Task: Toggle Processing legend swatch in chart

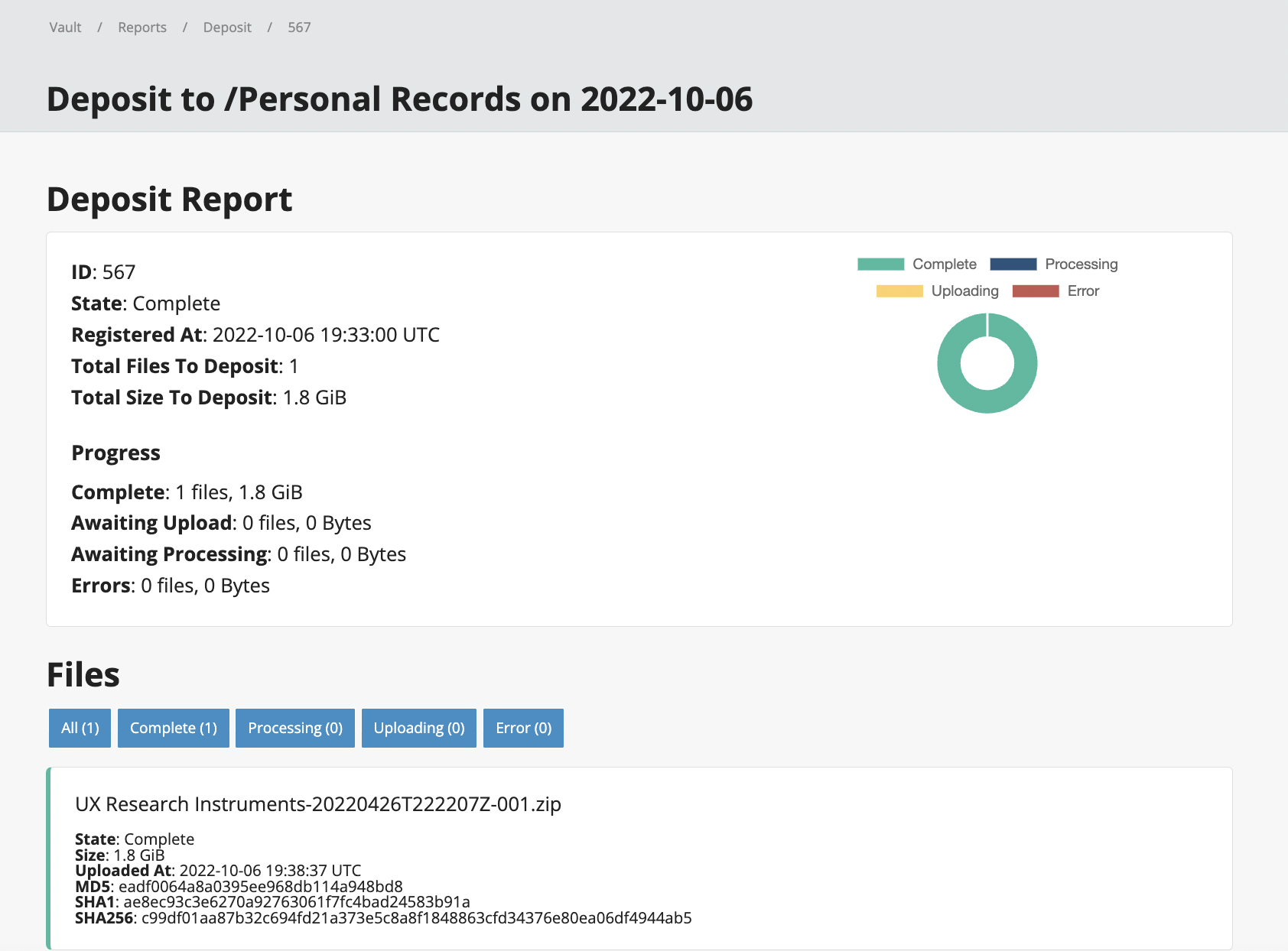Action: tap(1013, 265)
